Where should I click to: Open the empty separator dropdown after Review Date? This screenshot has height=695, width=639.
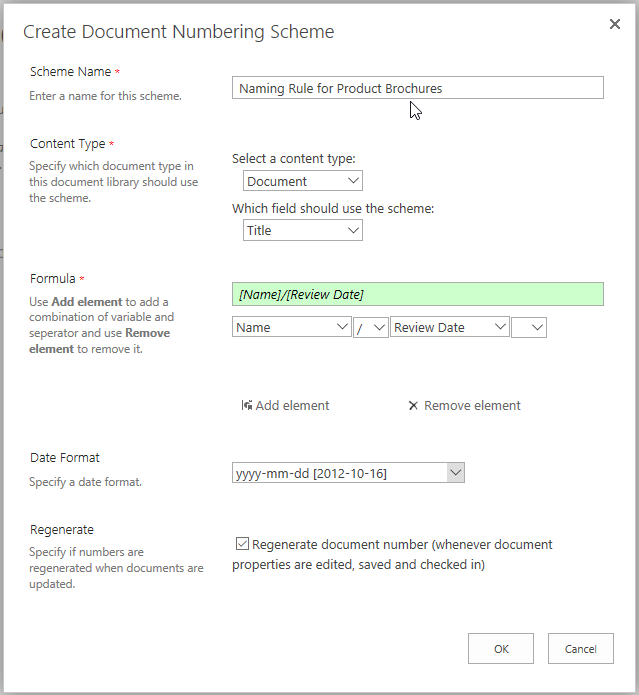[529, 328]
